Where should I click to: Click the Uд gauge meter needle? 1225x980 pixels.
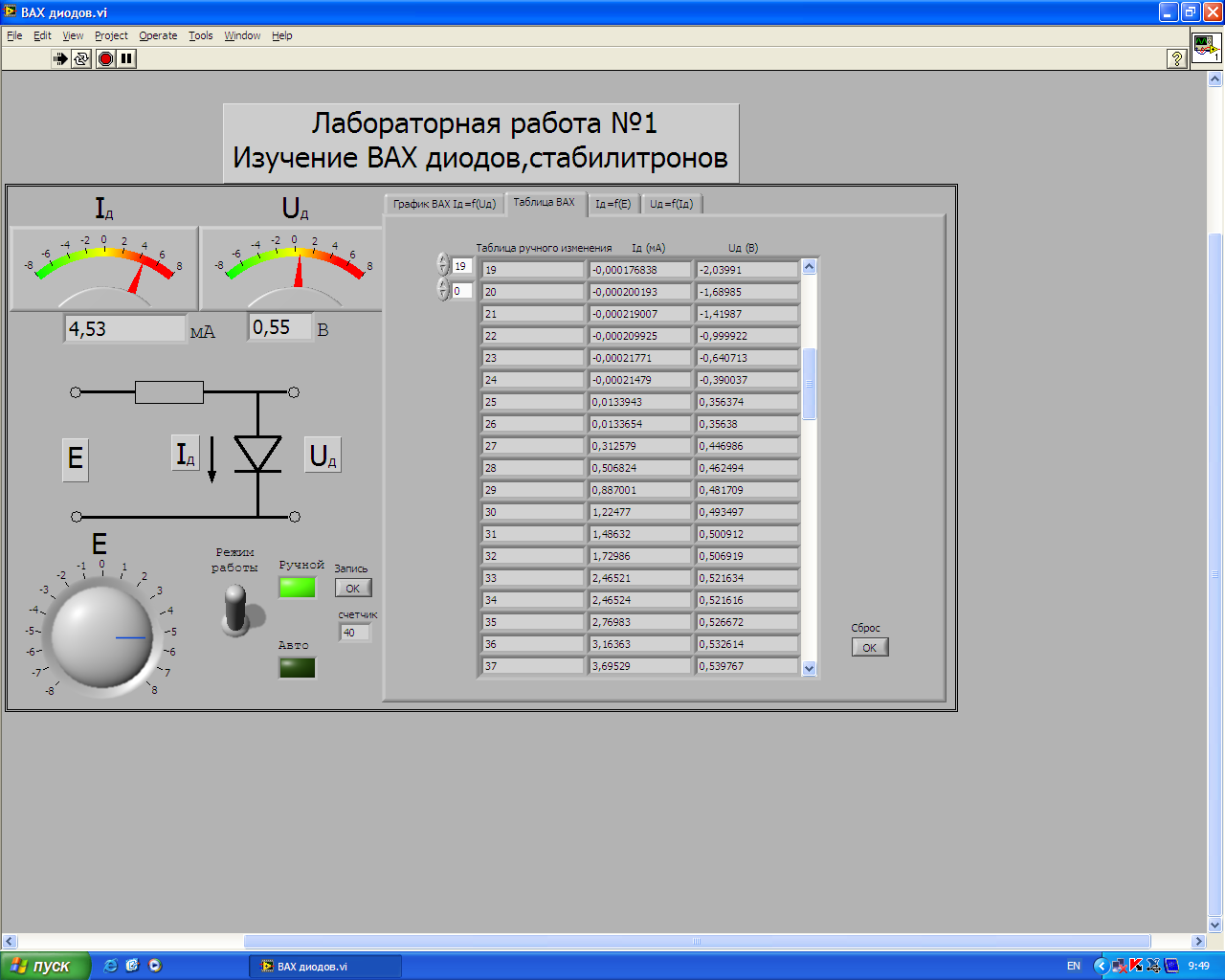point(299,269)
